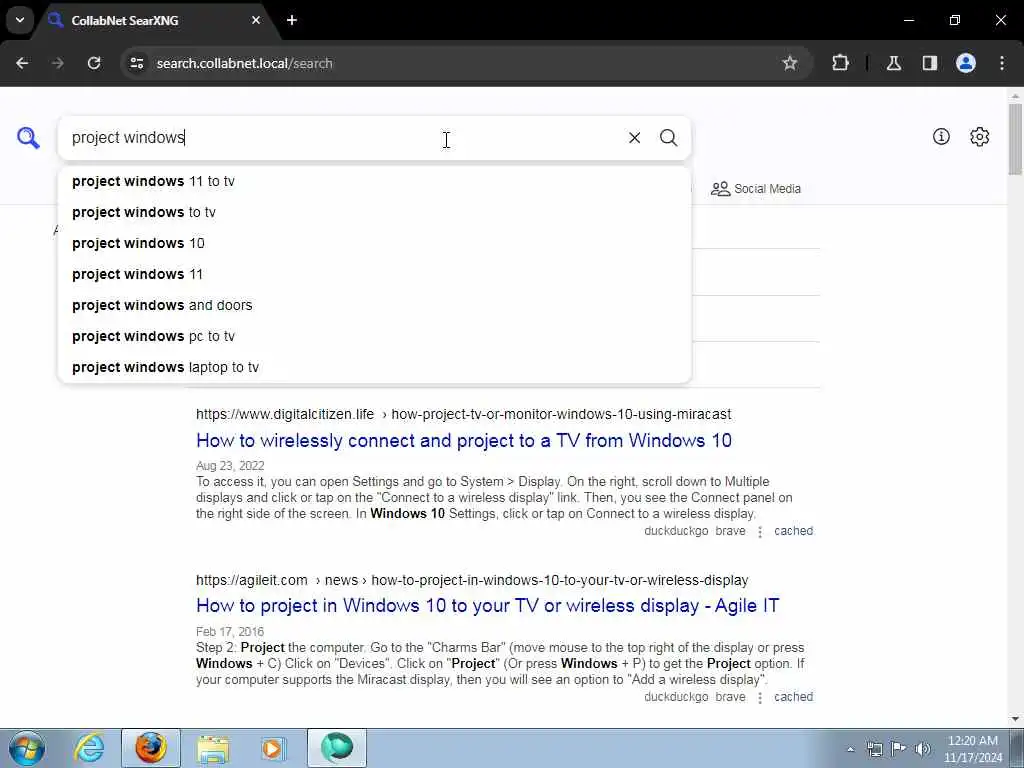1024x768 pixels.
Task: Open the Windows Start menu
Action: click(x=27, y=748)
